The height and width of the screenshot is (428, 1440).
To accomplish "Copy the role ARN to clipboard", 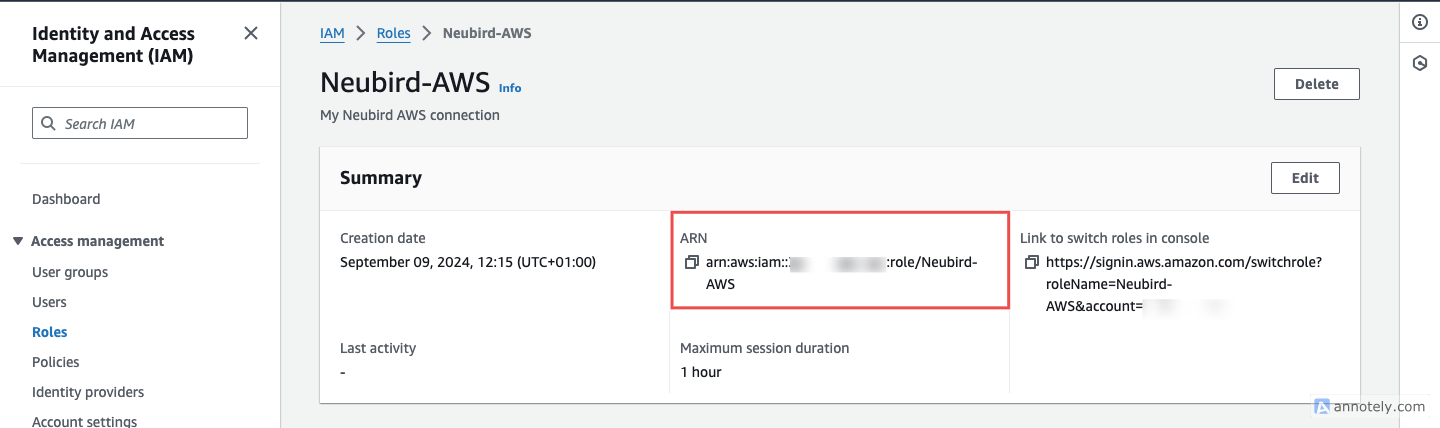I will click(691, 263).
